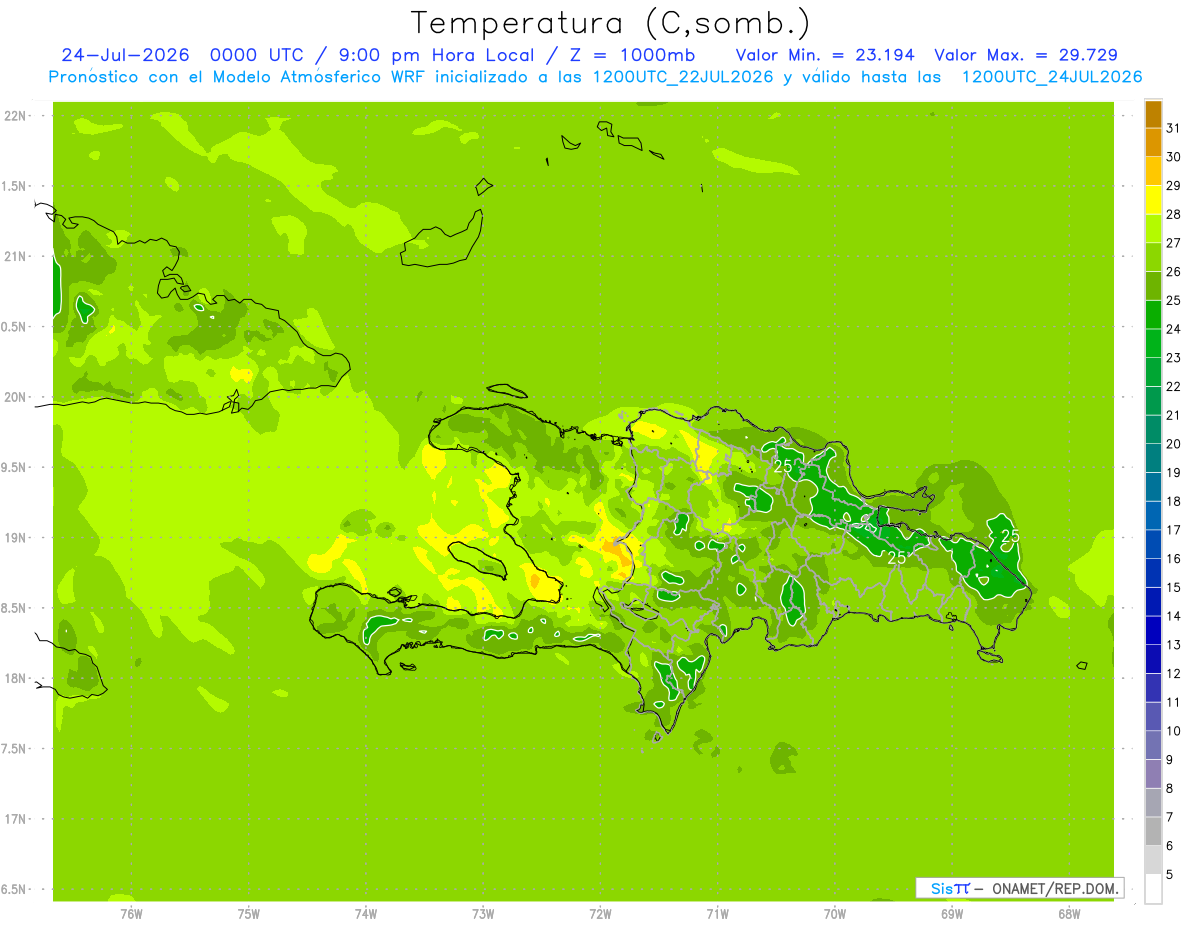Select the gray swatch between 6 and 7
The height and width of the screenshot is (927, 1200).
1153,831
